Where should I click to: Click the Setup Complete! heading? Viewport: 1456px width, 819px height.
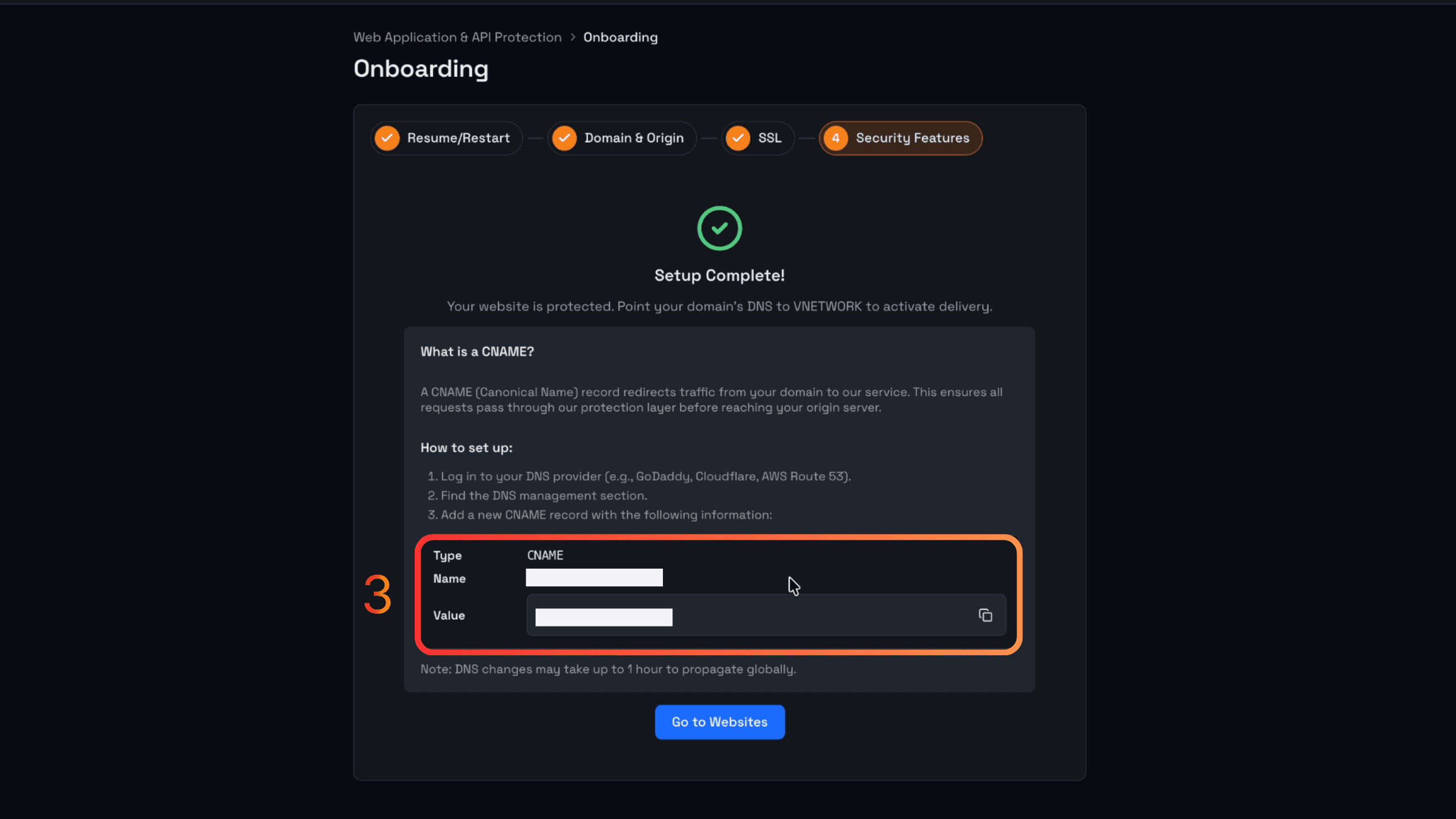[720, 275]
